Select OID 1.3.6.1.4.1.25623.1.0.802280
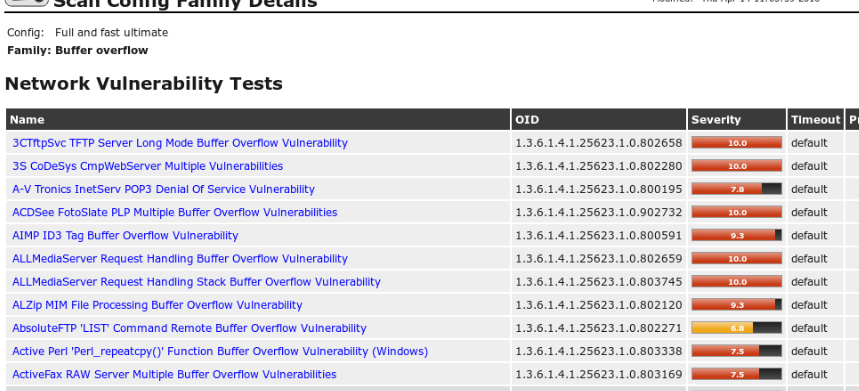 (599, 166)
